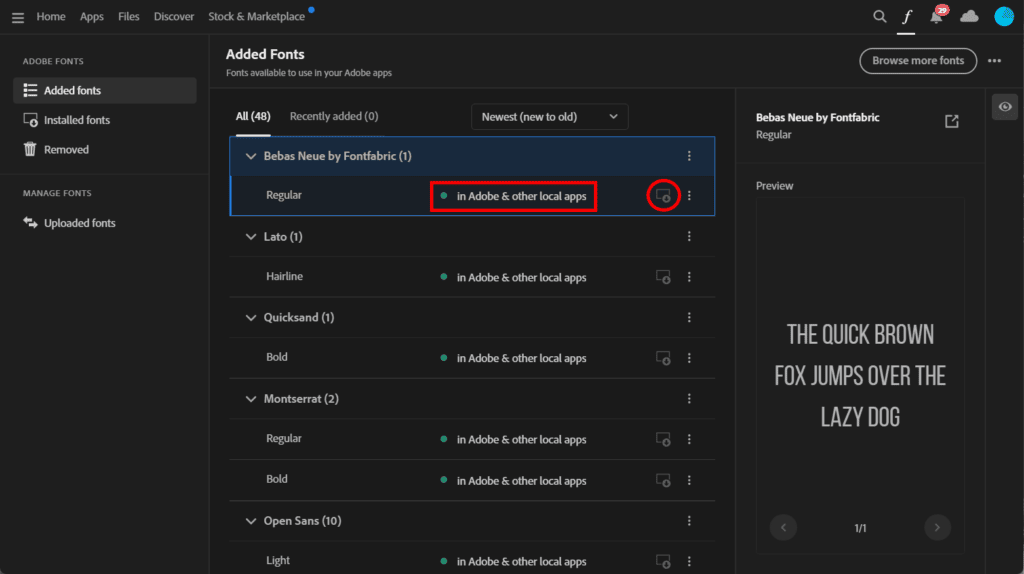Click the search magnifier icon

pyautogui.click(x=879, y=17)
